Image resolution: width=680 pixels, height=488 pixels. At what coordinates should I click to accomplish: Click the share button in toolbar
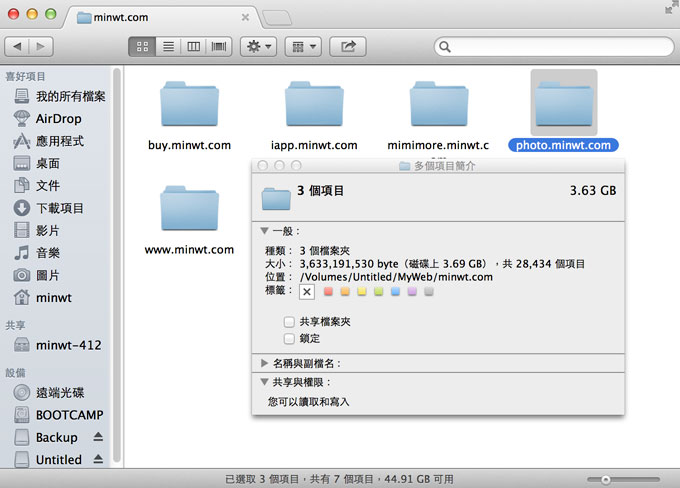coord(348,46)
